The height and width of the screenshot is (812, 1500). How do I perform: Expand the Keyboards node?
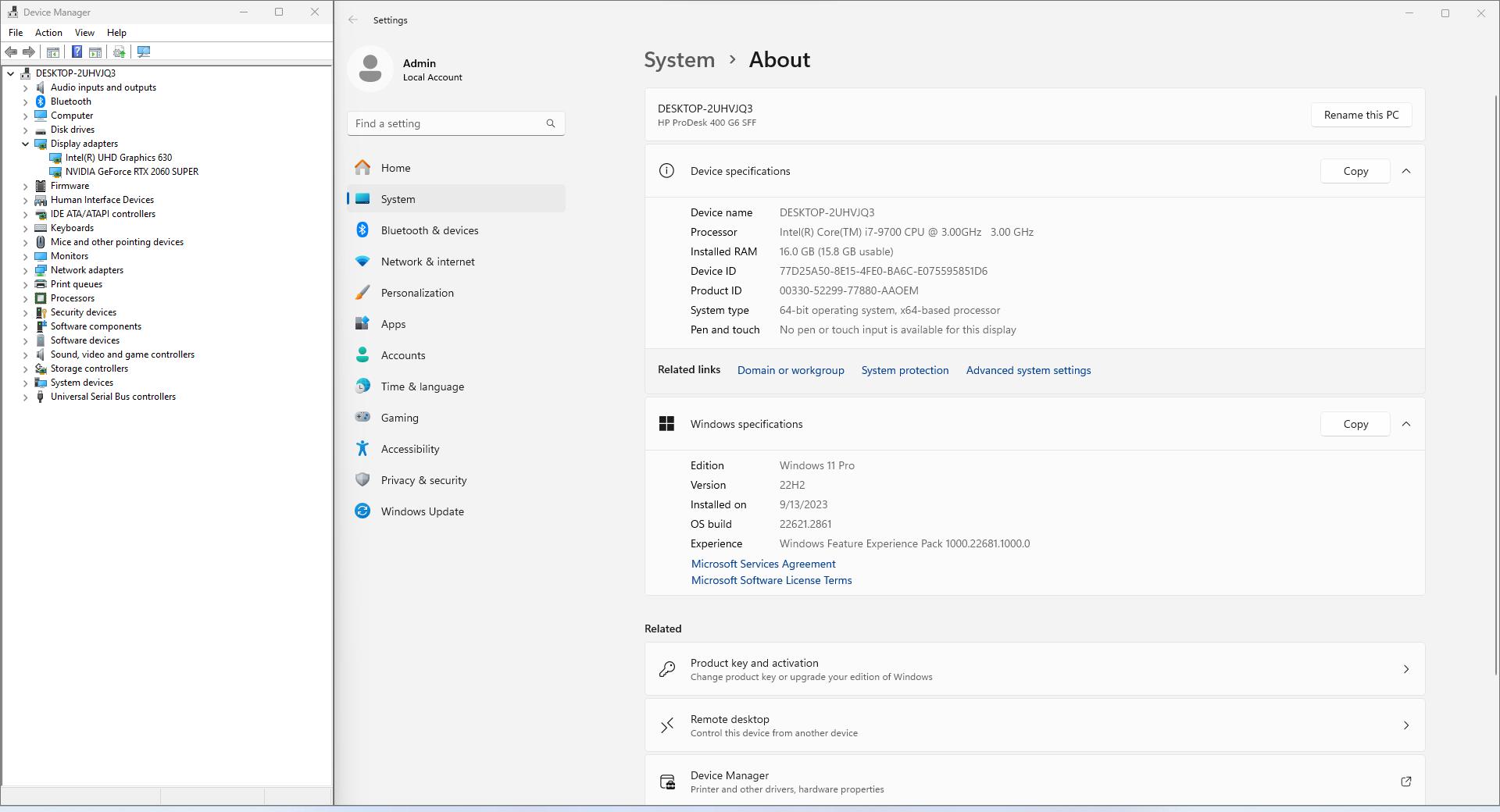25,228
